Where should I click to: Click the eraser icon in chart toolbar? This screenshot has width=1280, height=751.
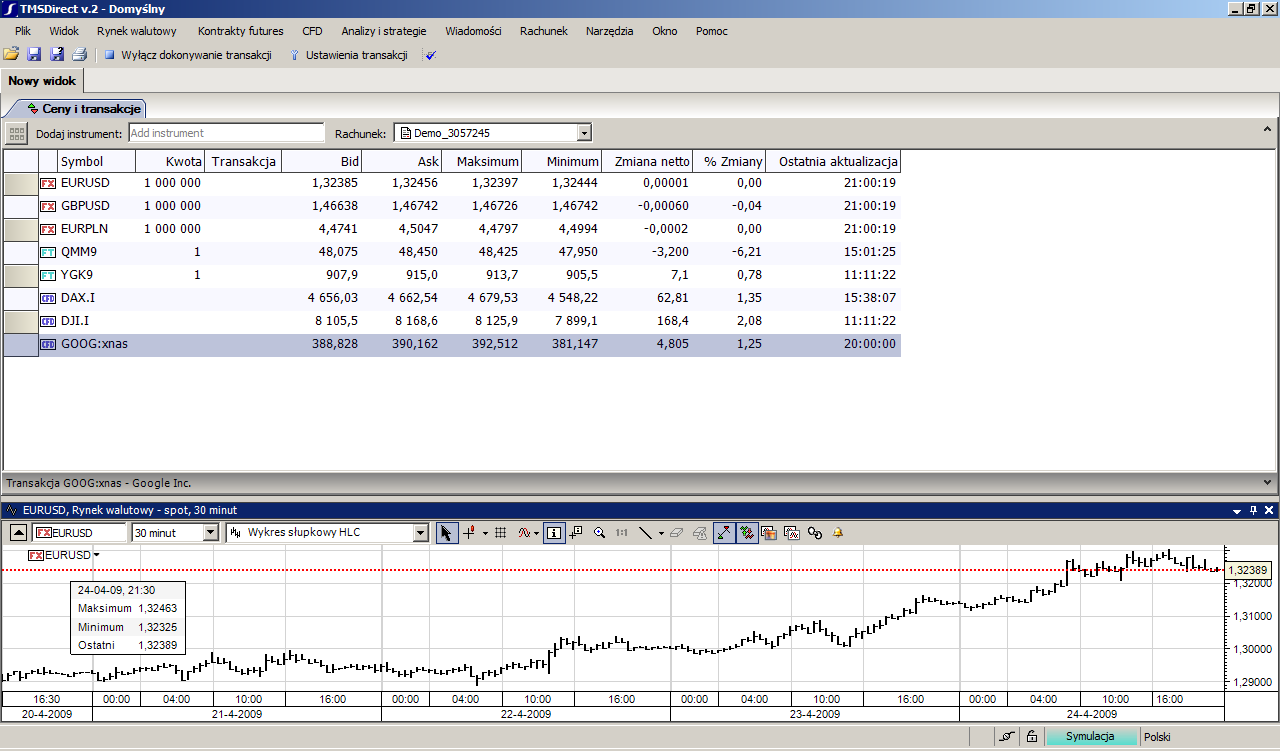[x=677, y=533]
